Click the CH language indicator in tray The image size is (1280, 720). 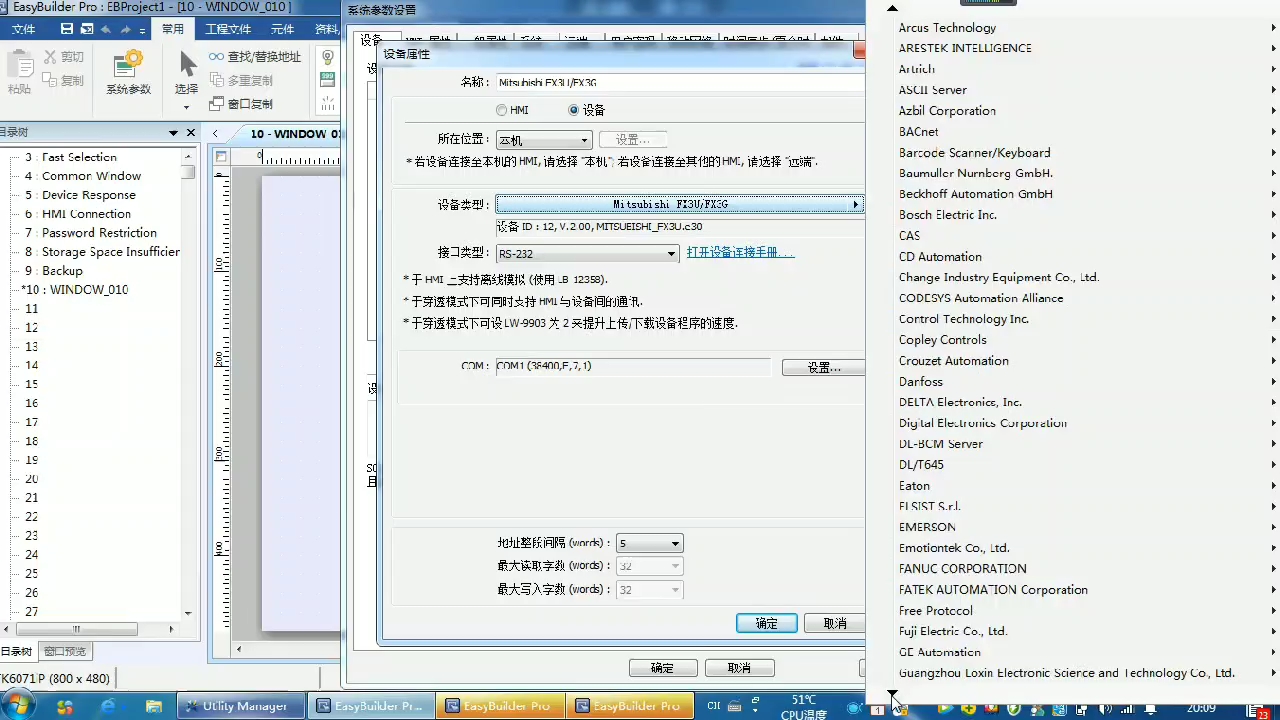click(x=714, y=706)
